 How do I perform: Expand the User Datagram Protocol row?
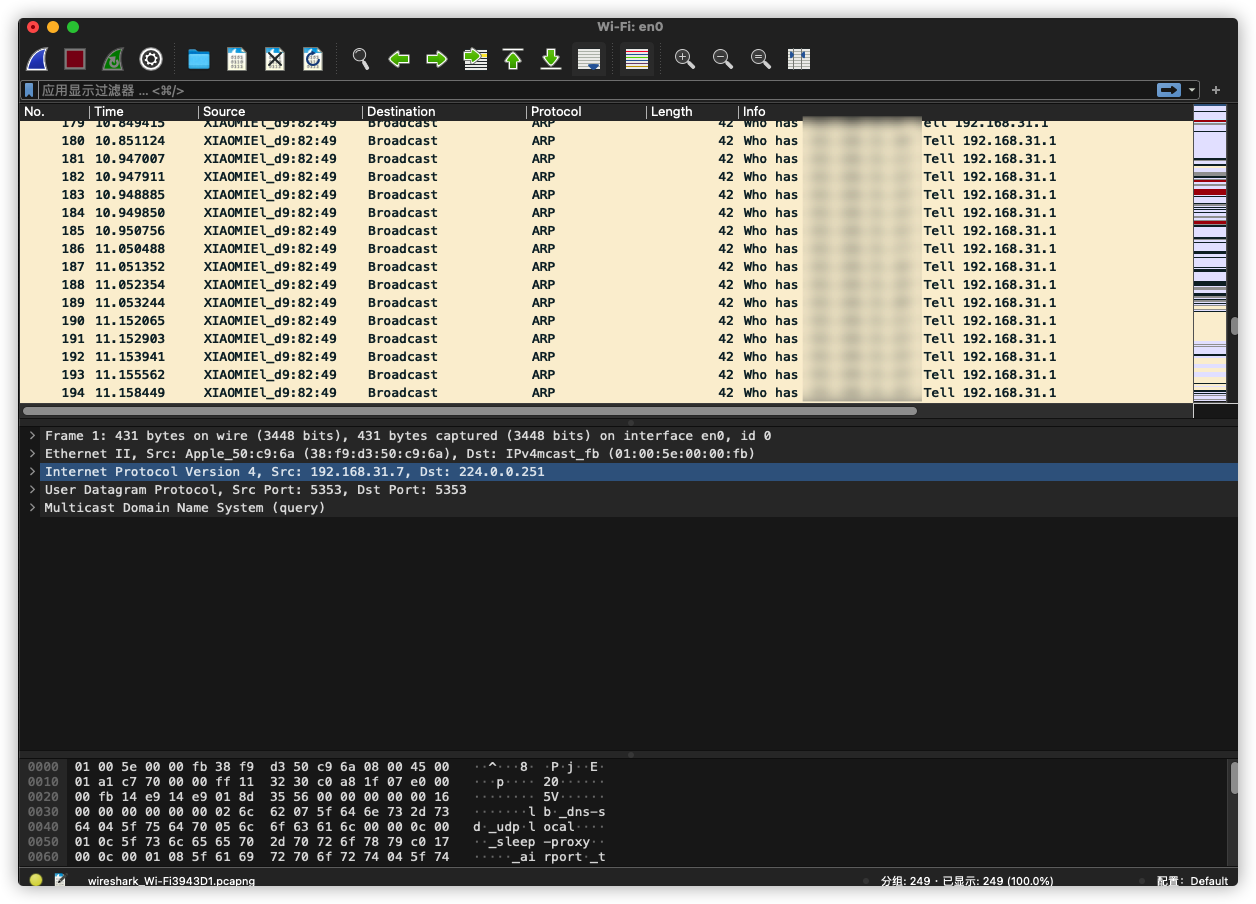pos(33,490)
